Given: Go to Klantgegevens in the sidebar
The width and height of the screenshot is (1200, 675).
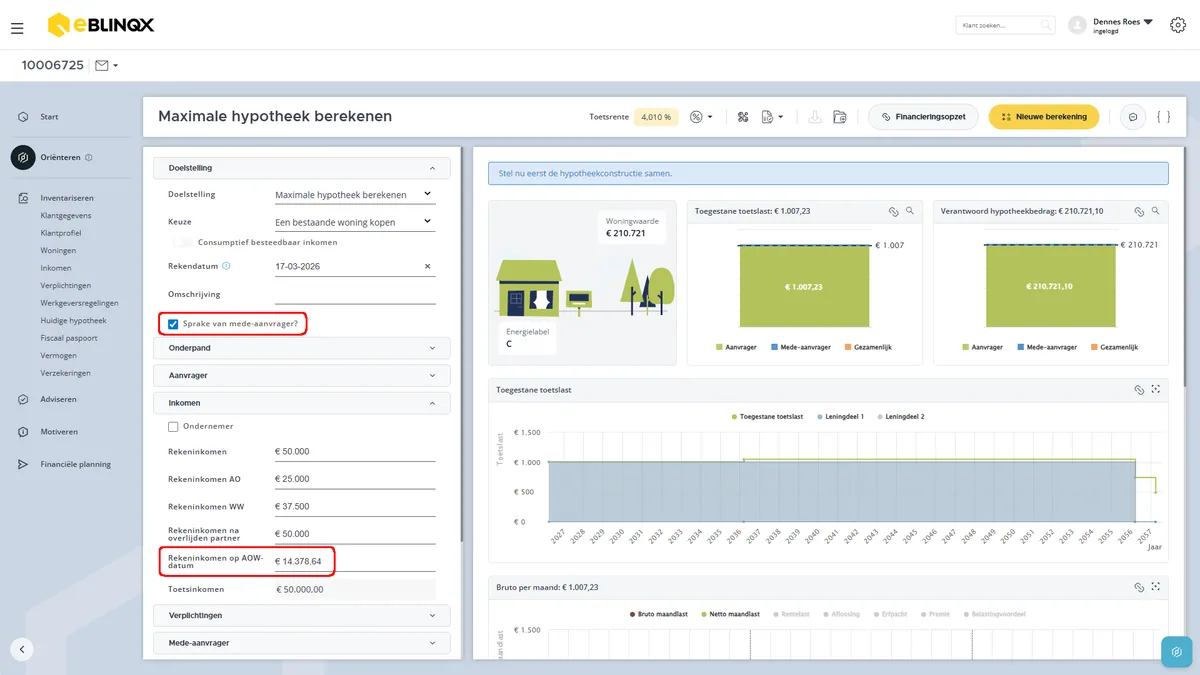Looking at the screenshot, I should (x=65, y=216).
